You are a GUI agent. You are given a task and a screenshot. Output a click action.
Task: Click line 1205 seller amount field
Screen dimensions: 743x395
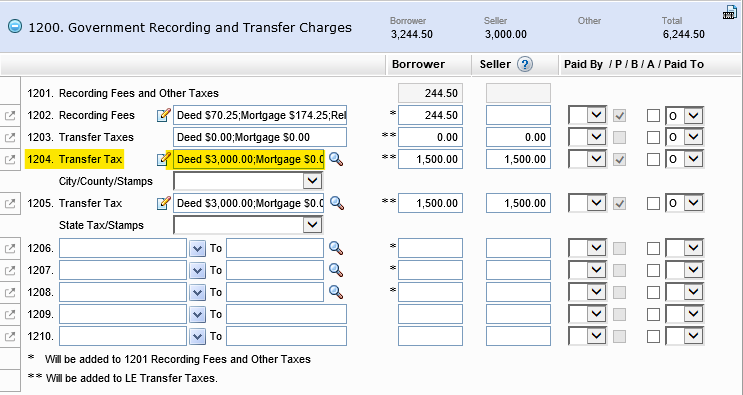pos(518,203)
